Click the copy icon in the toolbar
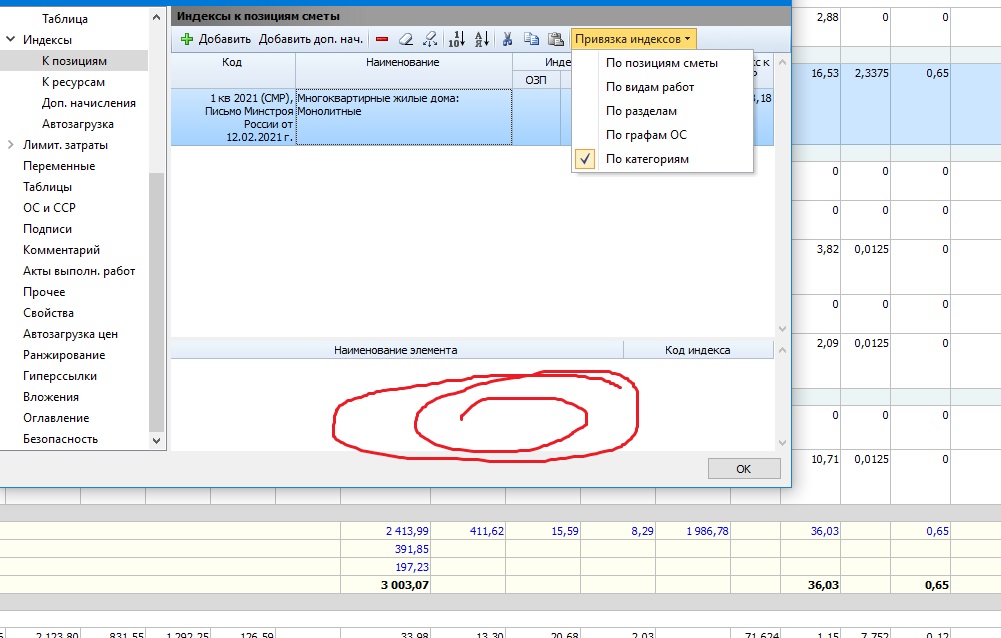 coord(531,39)
